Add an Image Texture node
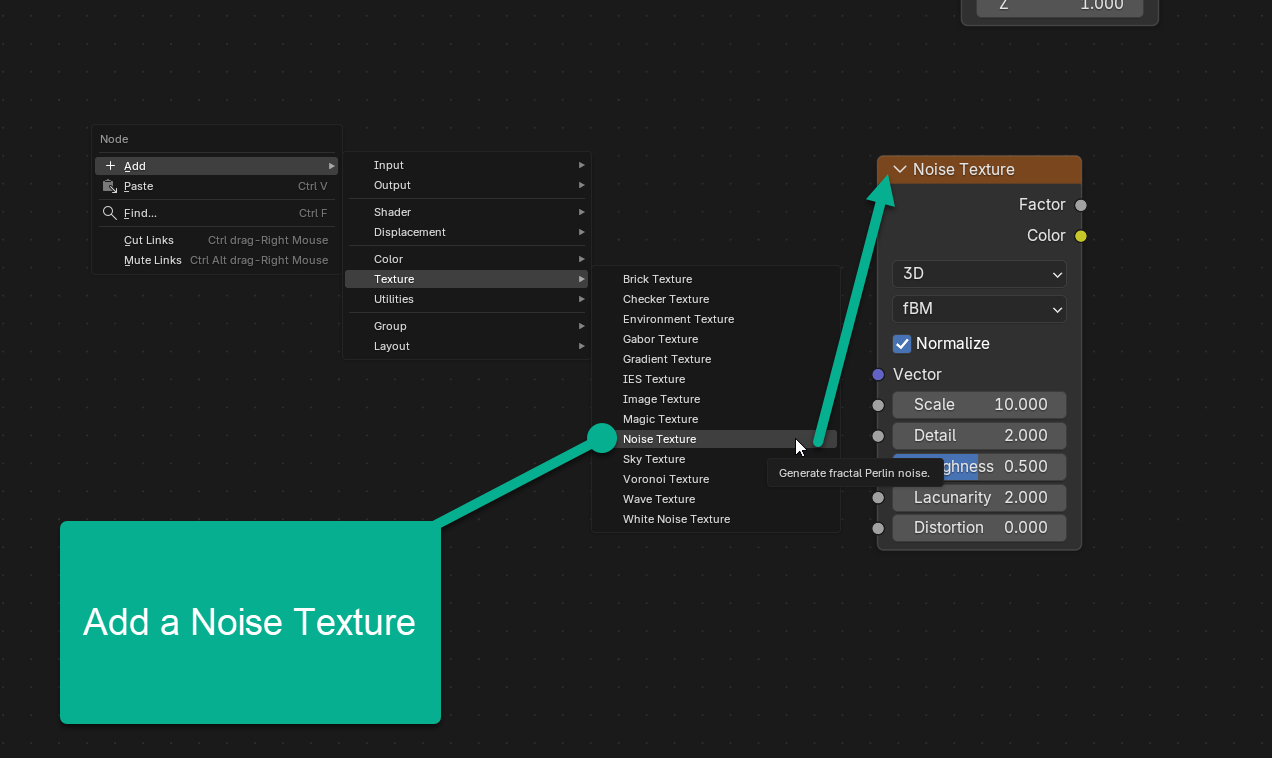Image resolution: width=1272 pixels, height=758 pixels. pos(716,399)
